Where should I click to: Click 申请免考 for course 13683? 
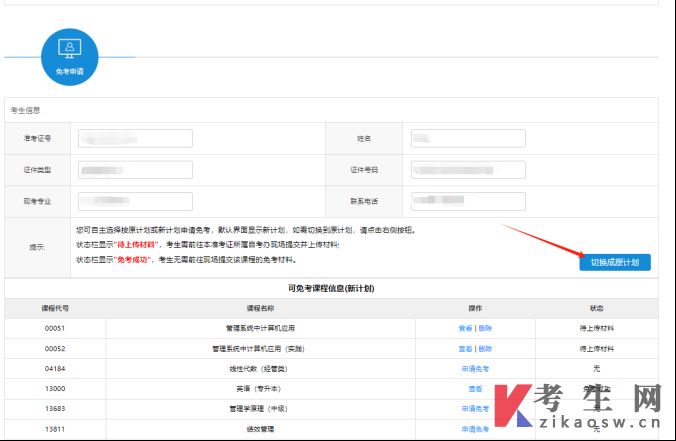pos(475,409)
